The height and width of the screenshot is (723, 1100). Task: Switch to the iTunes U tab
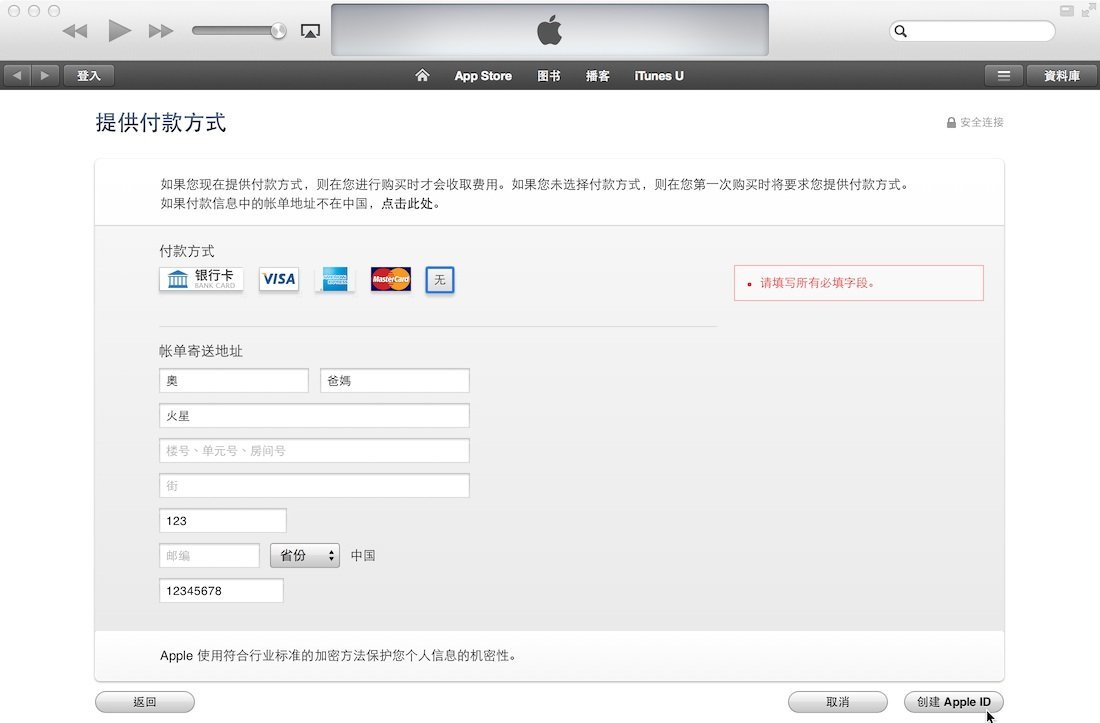pos(659,76)
